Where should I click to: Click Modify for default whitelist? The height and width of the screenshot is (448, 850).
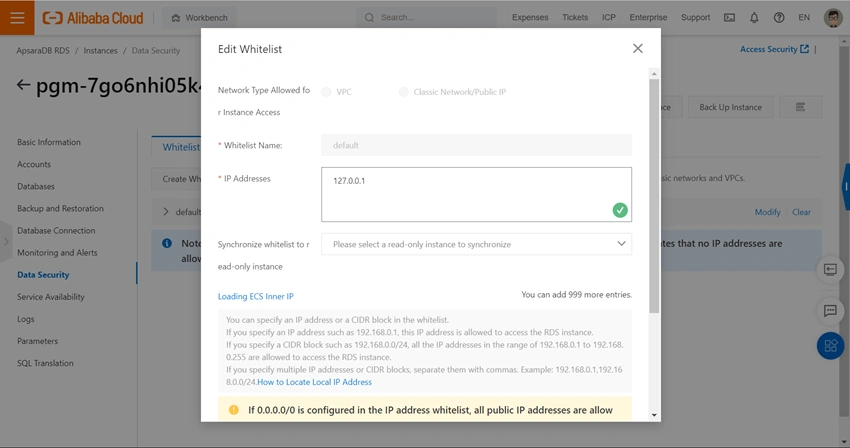coord(767,212)
